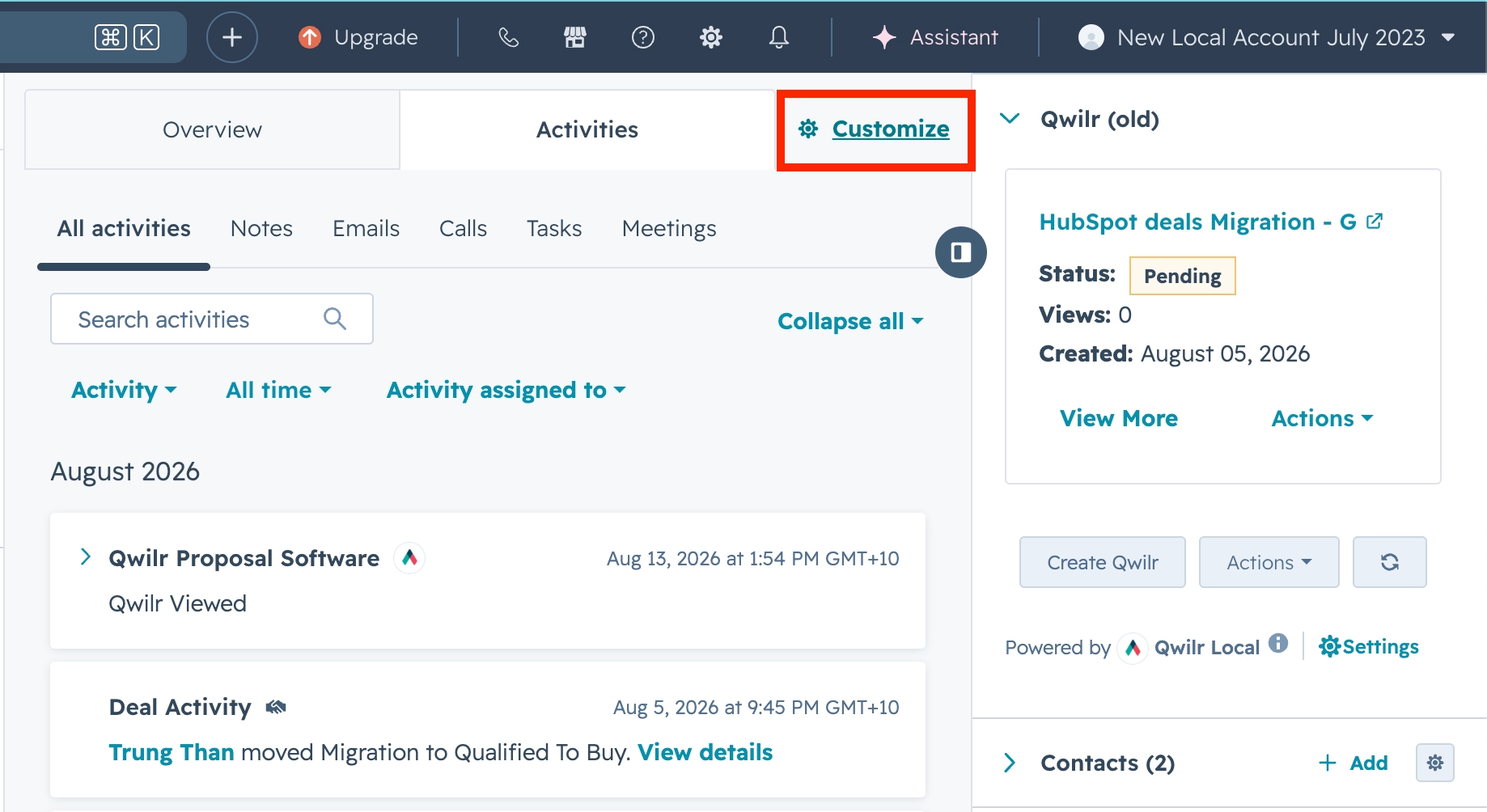Viewport: 1487px width, 812px height.
Task: Click the August 2026 heading
Action: (125, 472)
